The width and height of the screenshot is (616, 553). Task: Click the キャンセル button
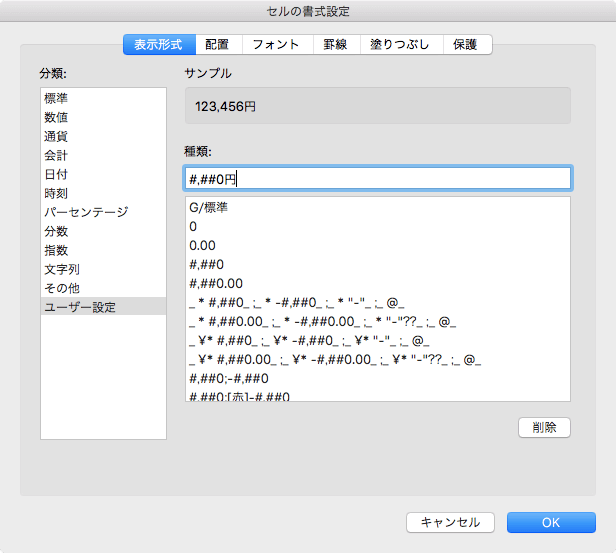point(450,522)
